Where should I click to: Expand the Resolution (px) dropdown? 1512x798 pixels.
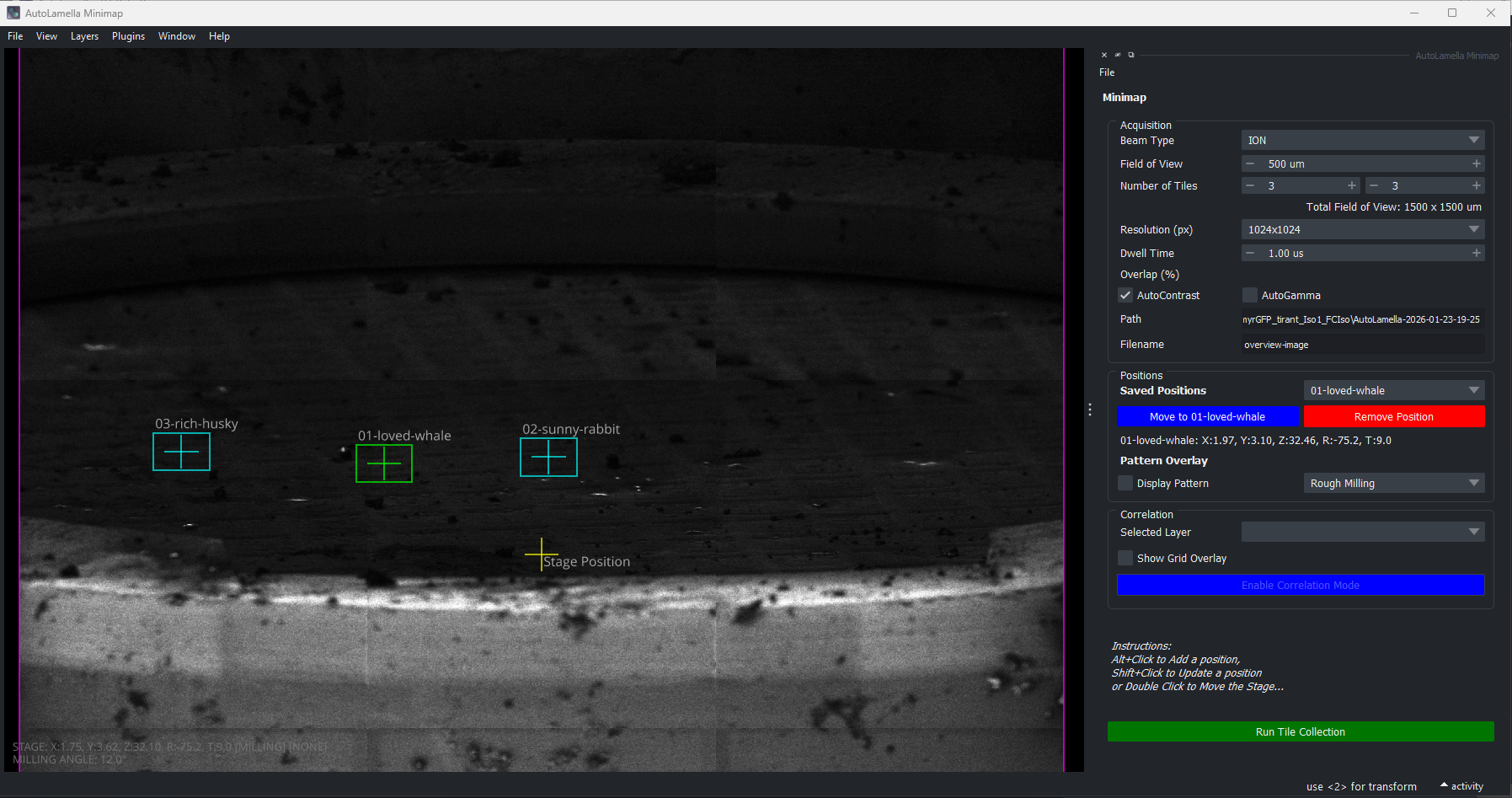(x=1362, y=230)
